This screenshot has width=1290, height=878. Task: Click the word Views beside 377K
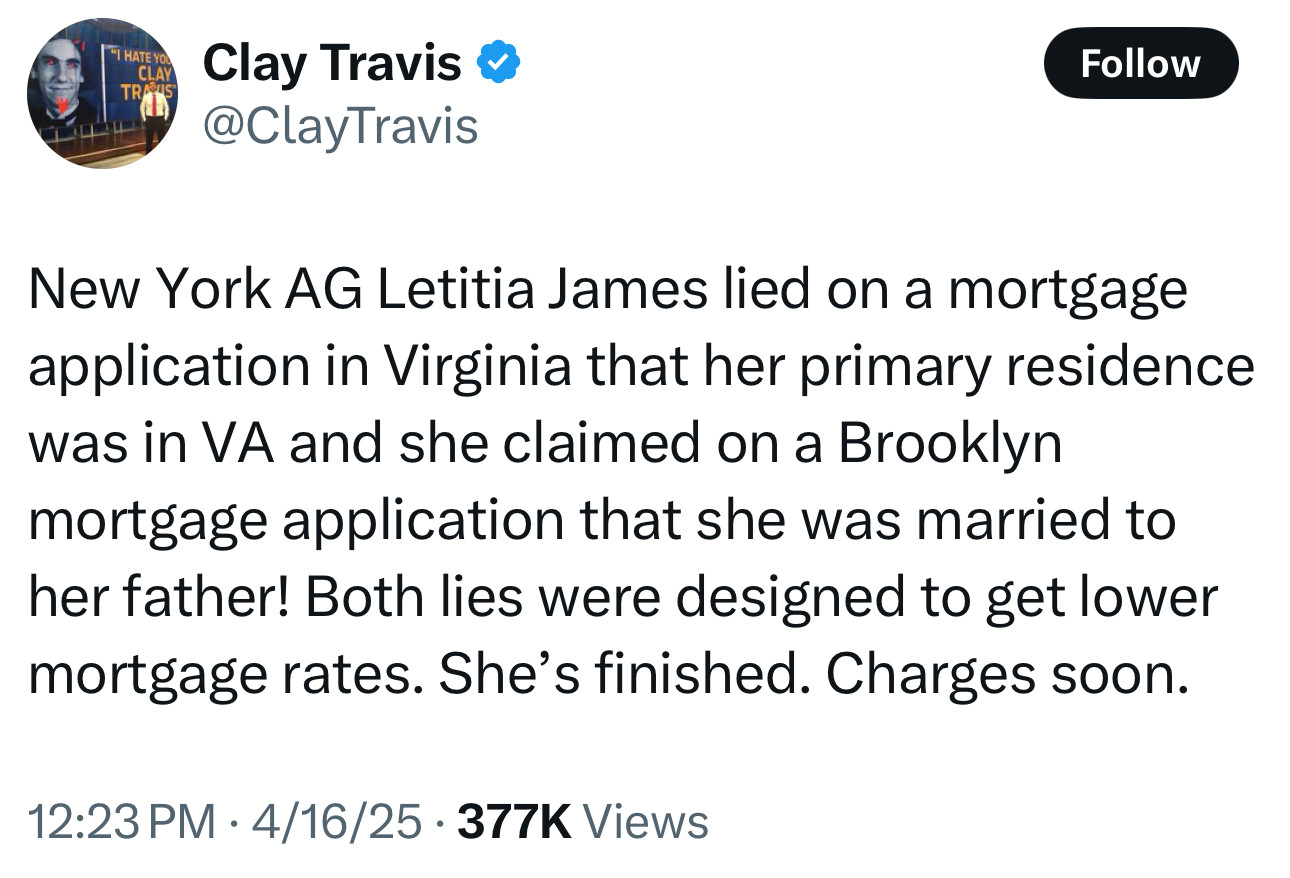[645, 823]
